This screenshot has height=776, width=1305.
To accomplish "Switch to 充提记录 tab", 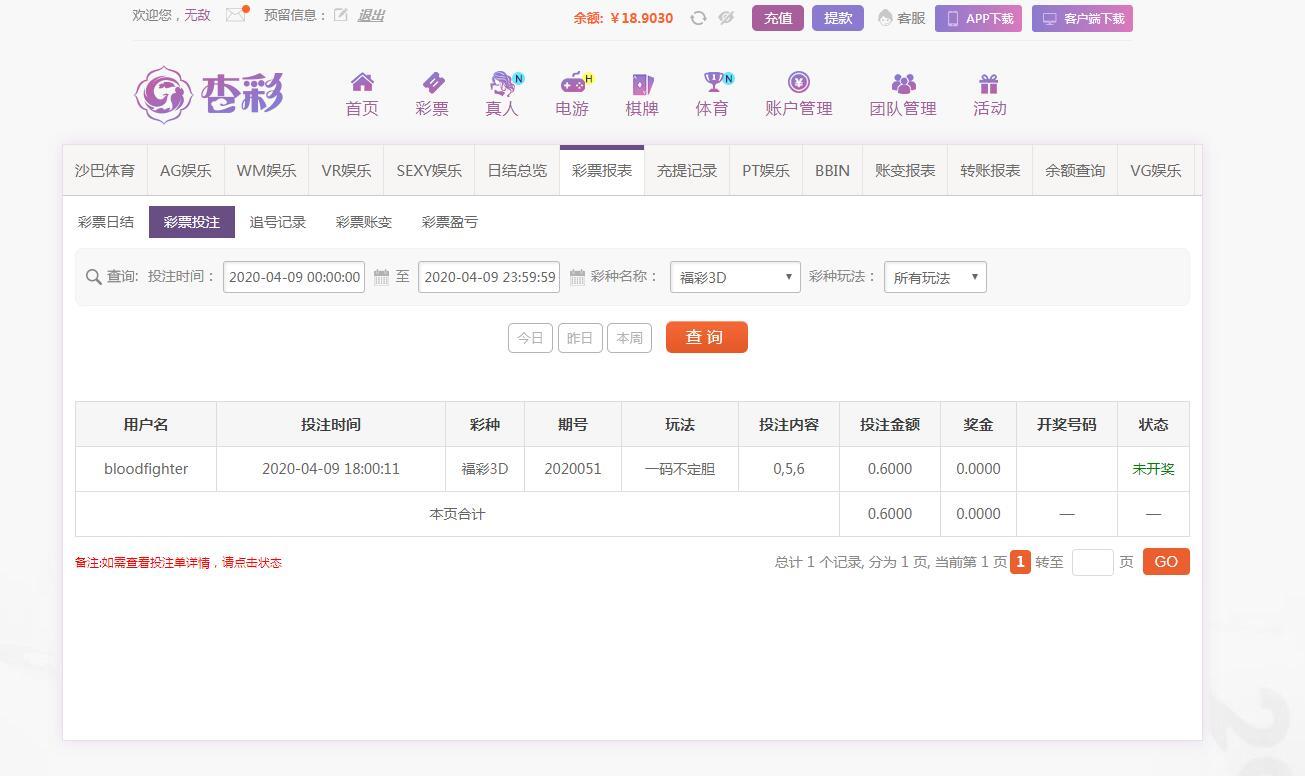I will (687, 170).
